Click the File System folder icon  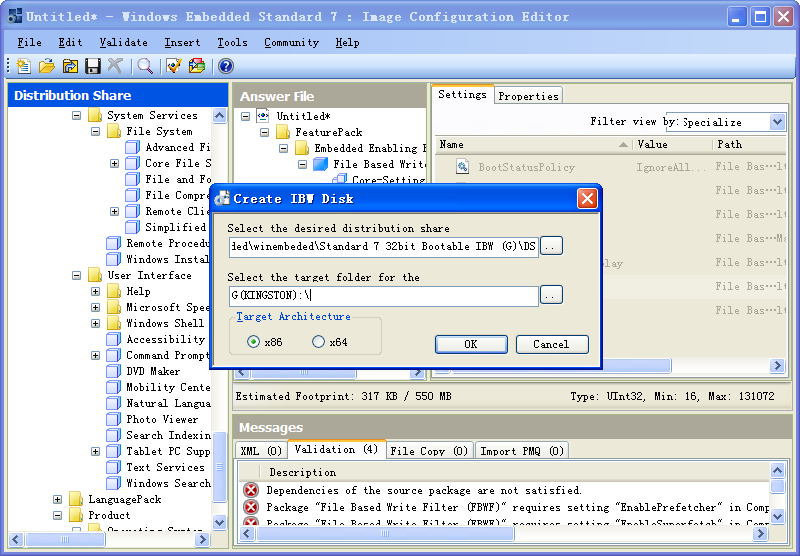[x=114, y=131]
